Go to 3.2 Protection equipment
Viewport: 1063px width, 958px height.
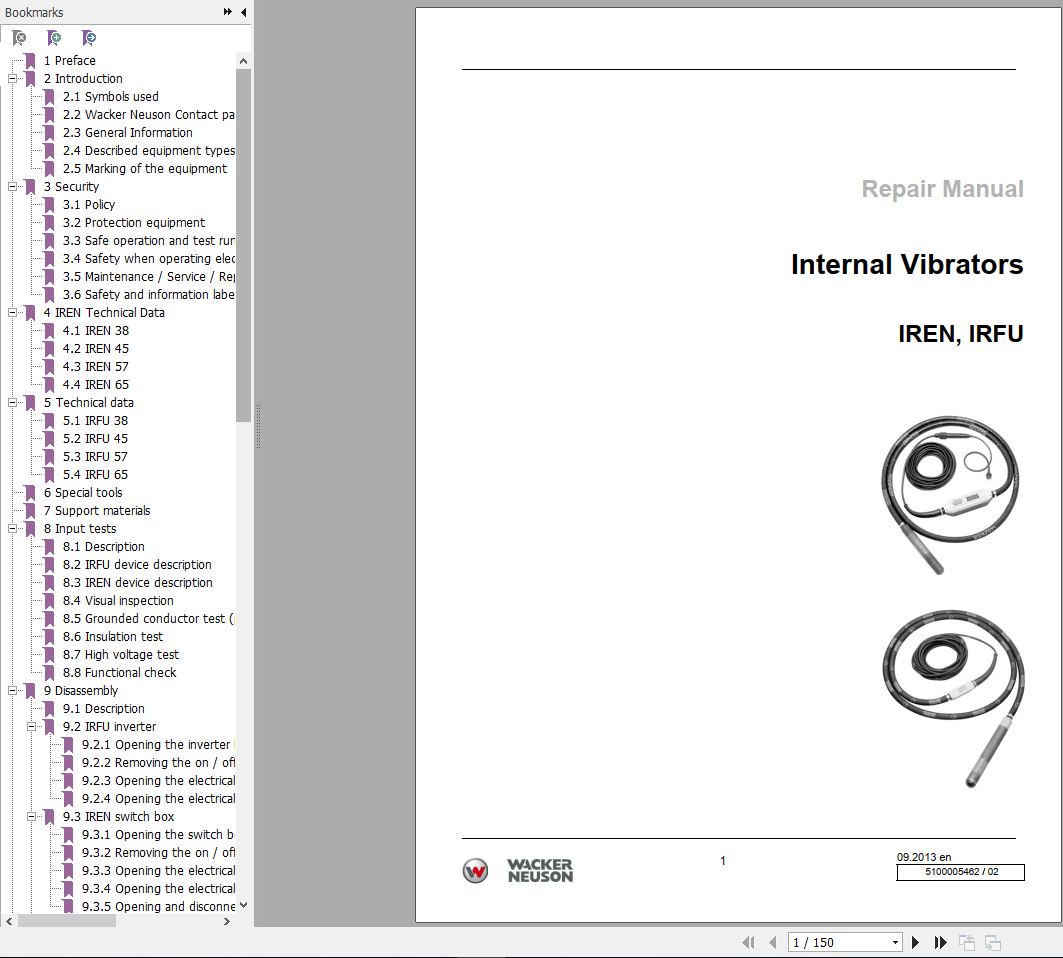click(134, 223)
